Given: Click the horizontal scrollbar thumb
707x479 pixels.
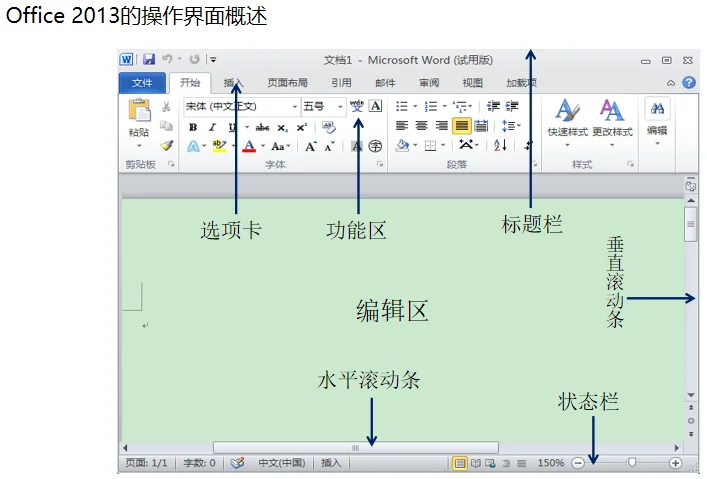Looking at the screenshot, I should point(356,447).
